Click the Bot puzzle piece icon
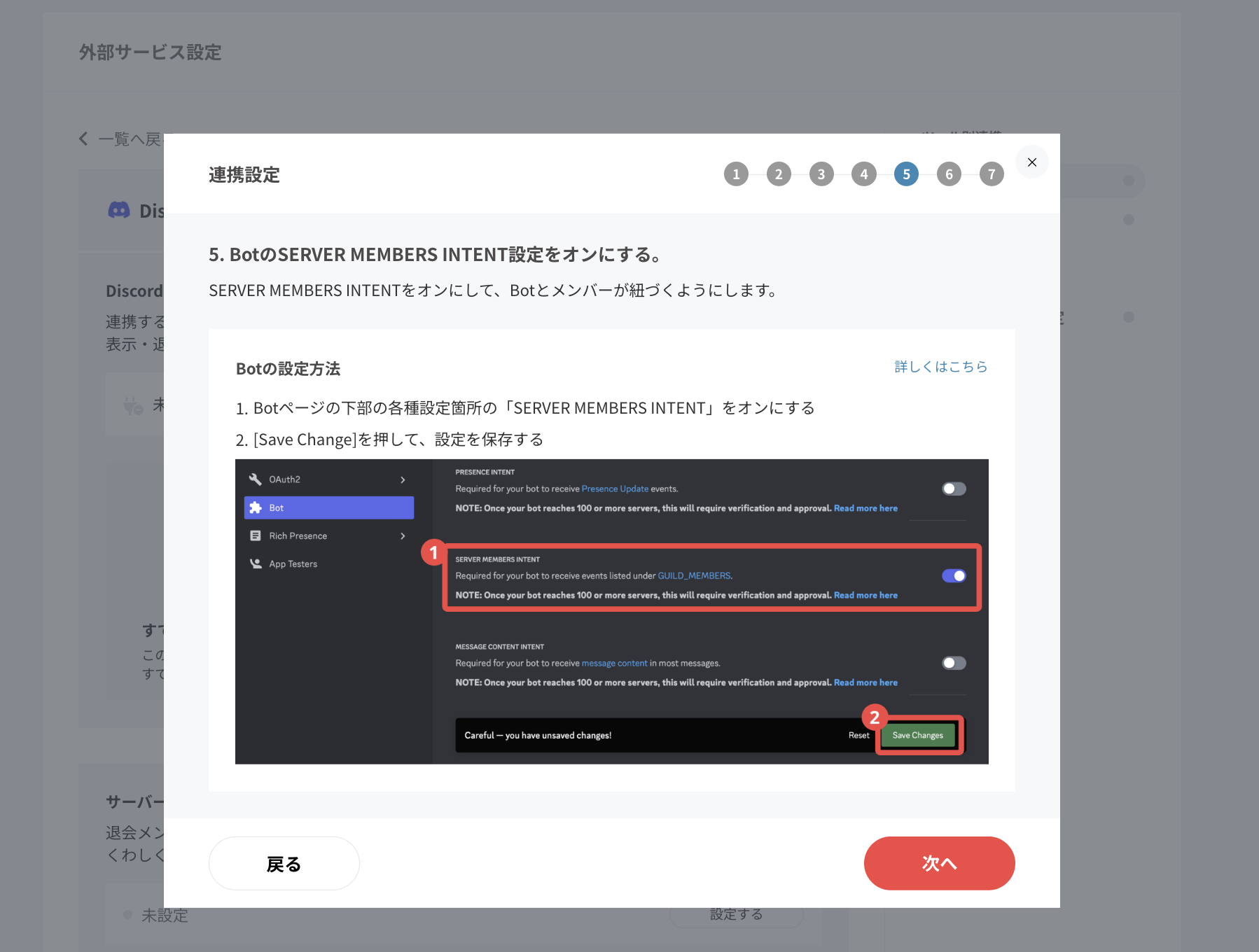 pos(256,507)
